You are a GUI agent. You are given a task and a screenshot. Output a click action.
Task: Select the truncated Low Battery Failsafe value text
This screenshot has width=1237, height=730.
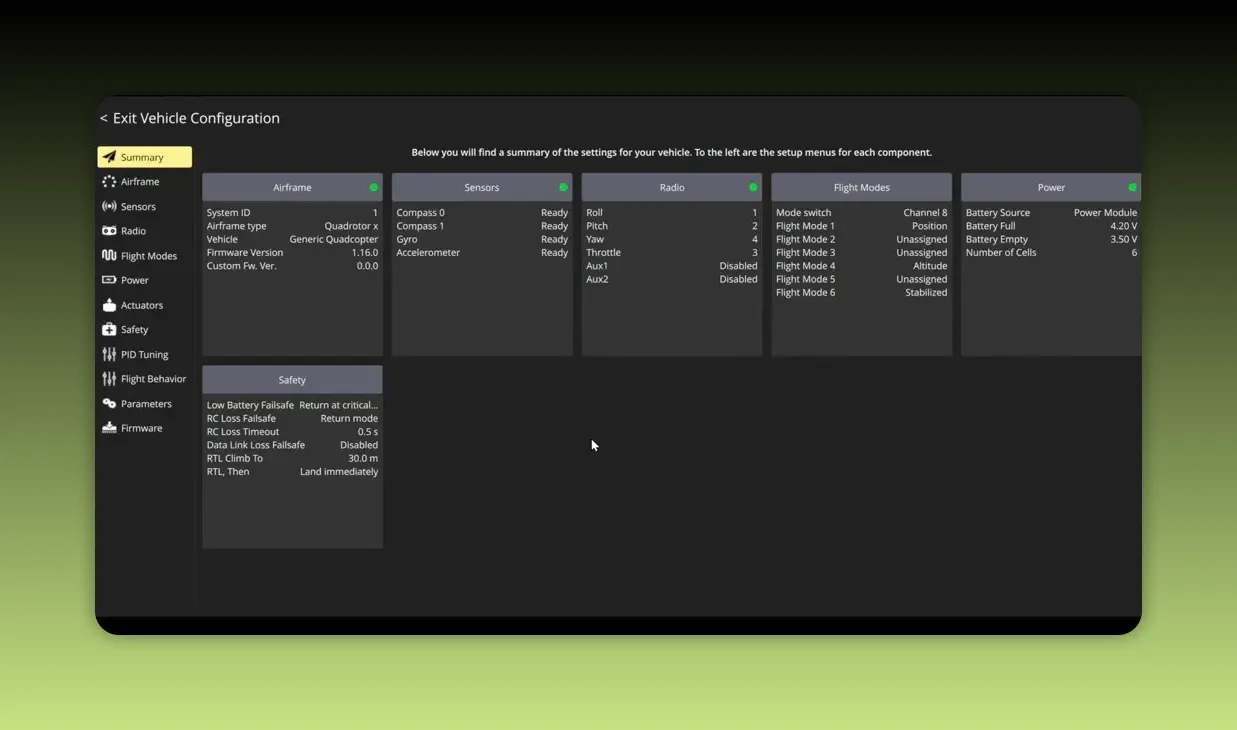click(x=340, y=404)
